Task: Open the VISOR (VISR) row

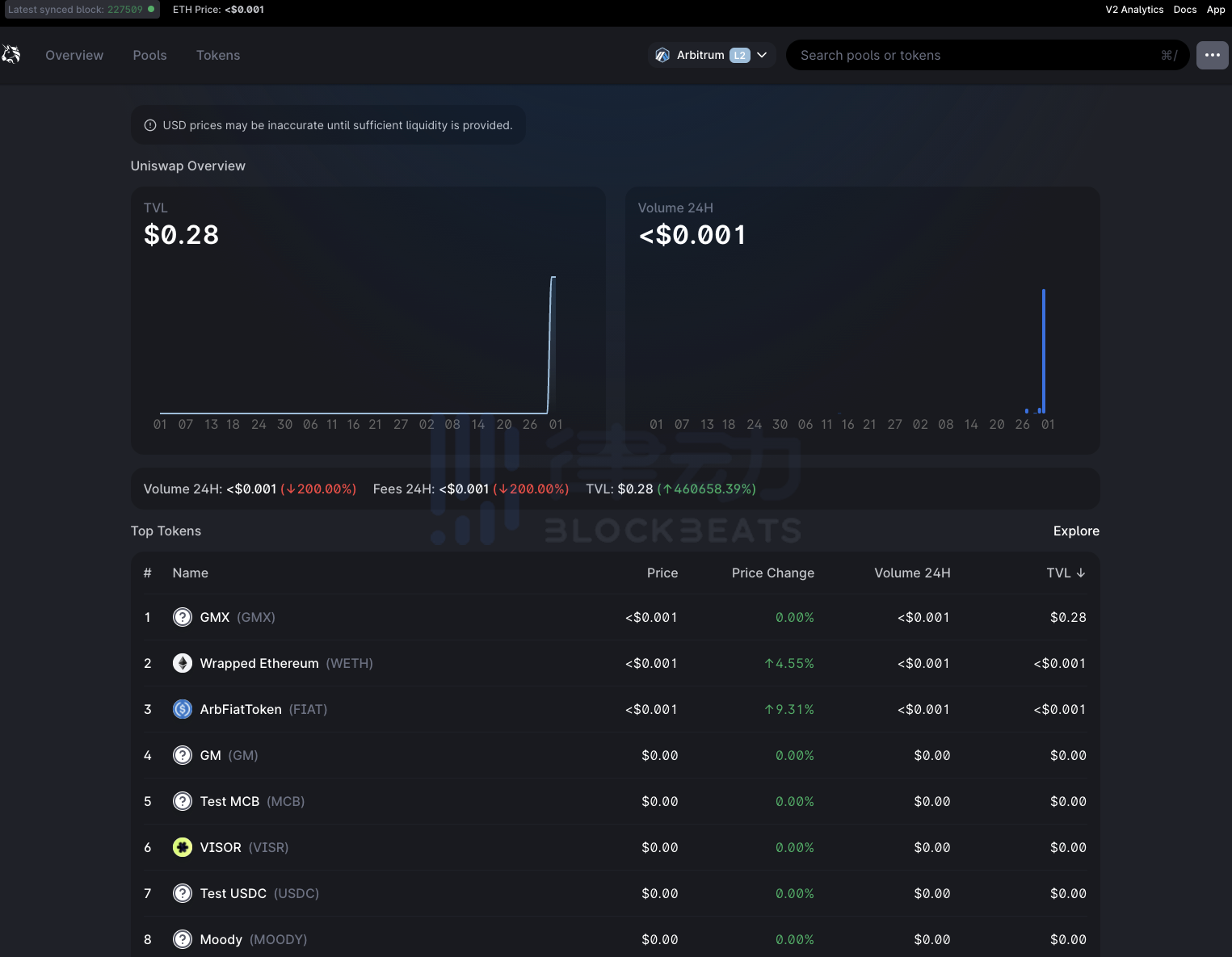Action: pyautogui.click(x=615, y=847)
